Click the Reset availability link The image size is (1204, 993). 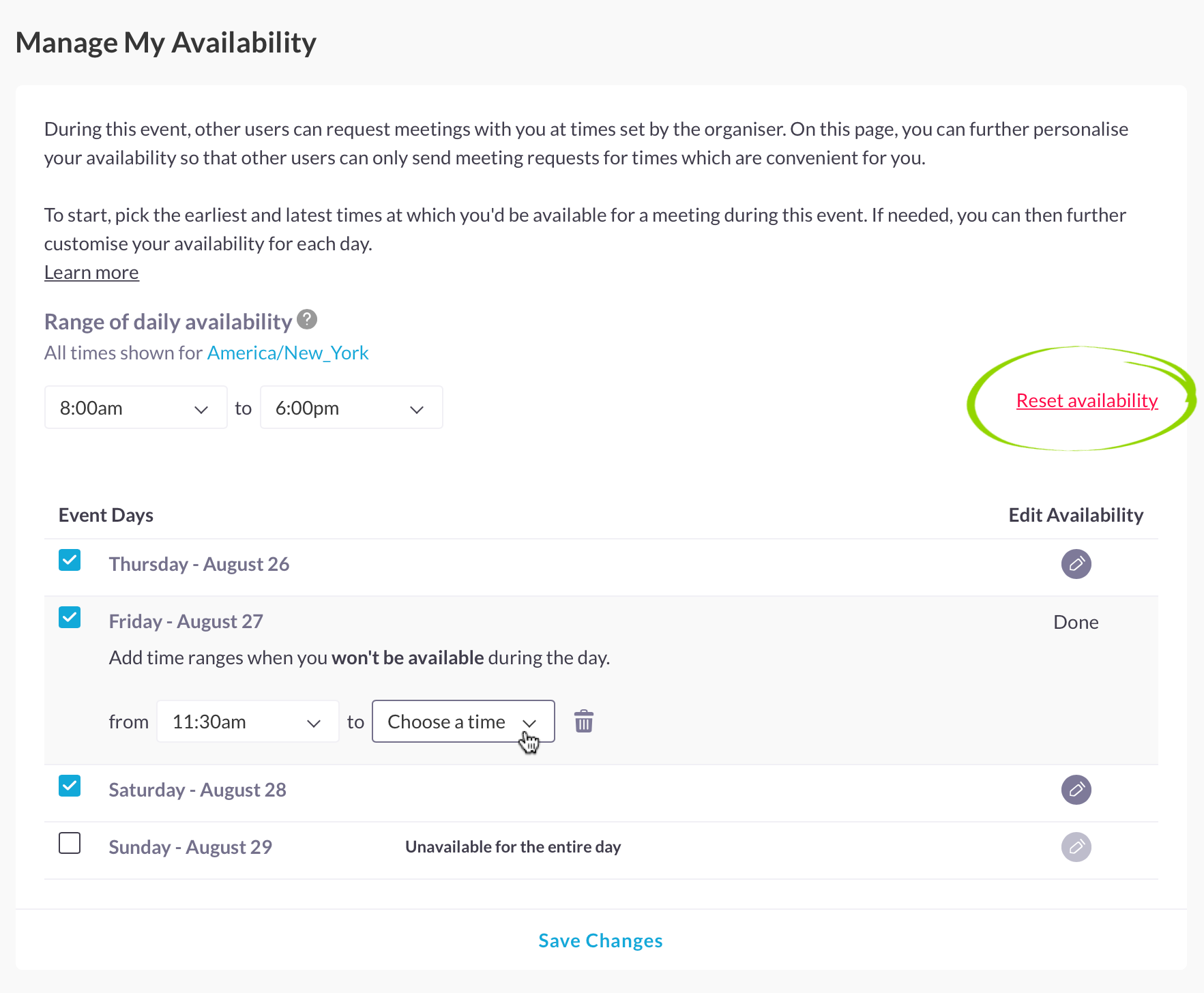[x=1087, y=401]
